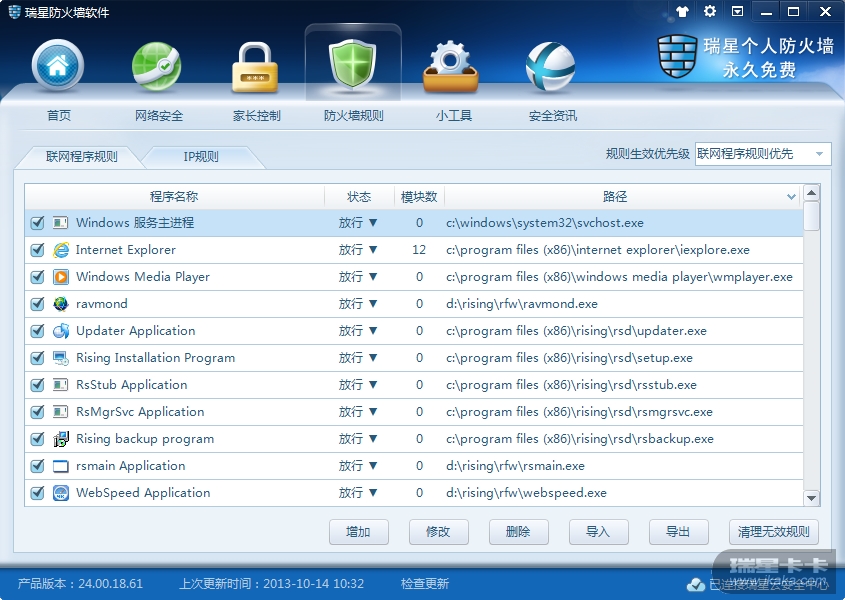
Task: Click the 检查更新 link
Action: point(425,584)
